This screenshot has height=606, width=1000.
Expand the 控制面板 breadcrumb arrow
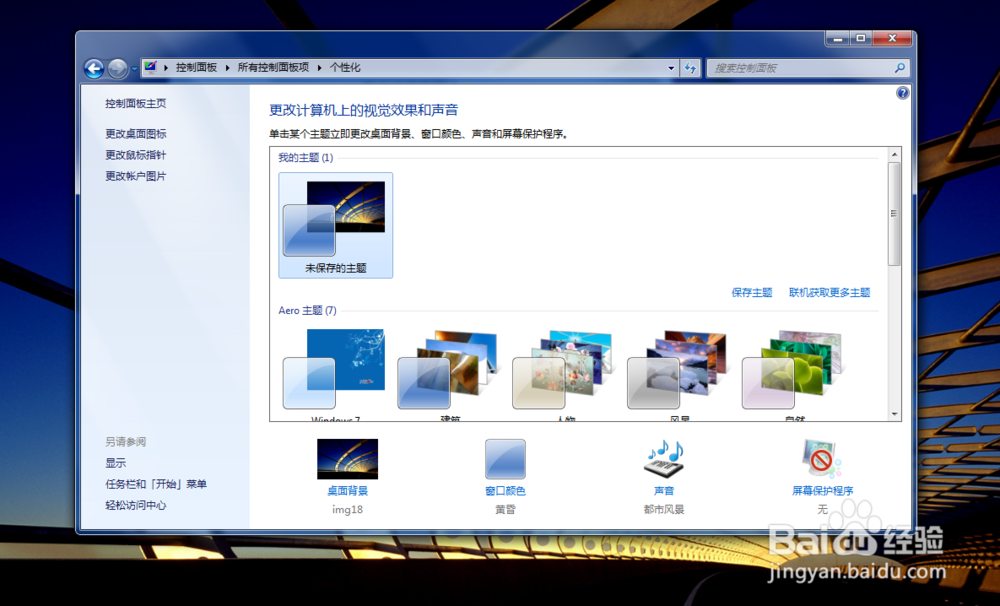[226, 67]
